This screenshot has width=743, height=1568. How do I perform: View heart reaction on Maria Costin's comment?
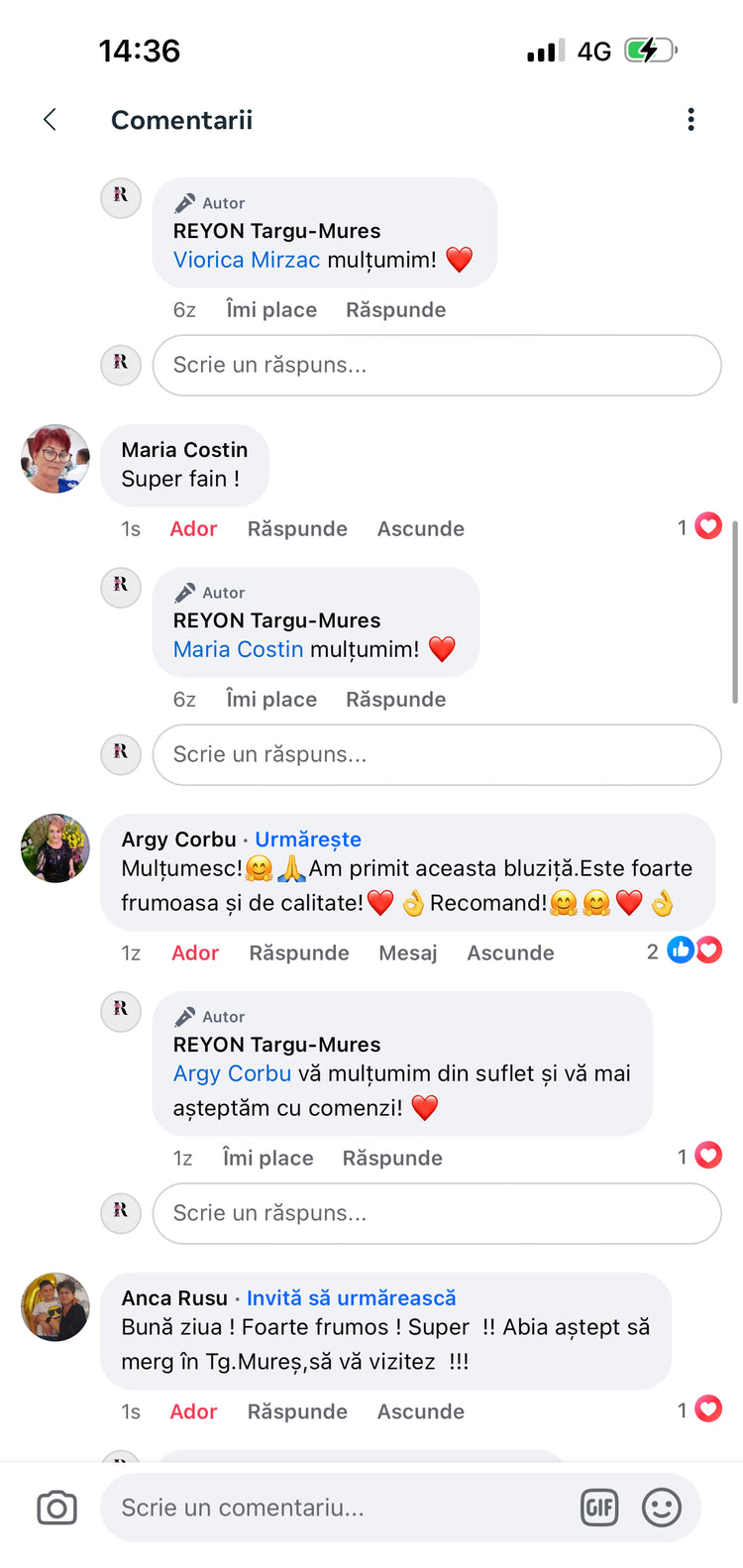click(699, 526)
